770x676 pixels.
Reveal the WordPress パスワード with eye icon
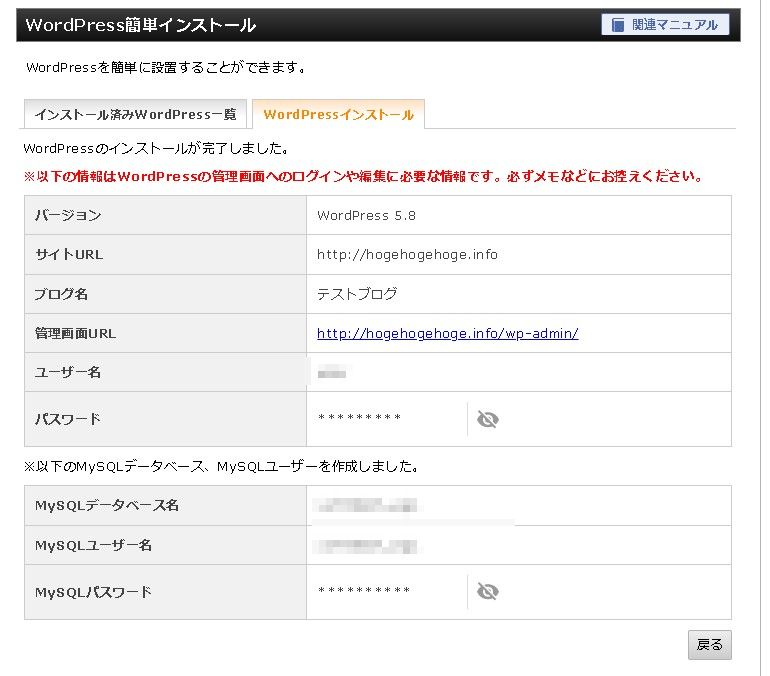click(488, 419)
